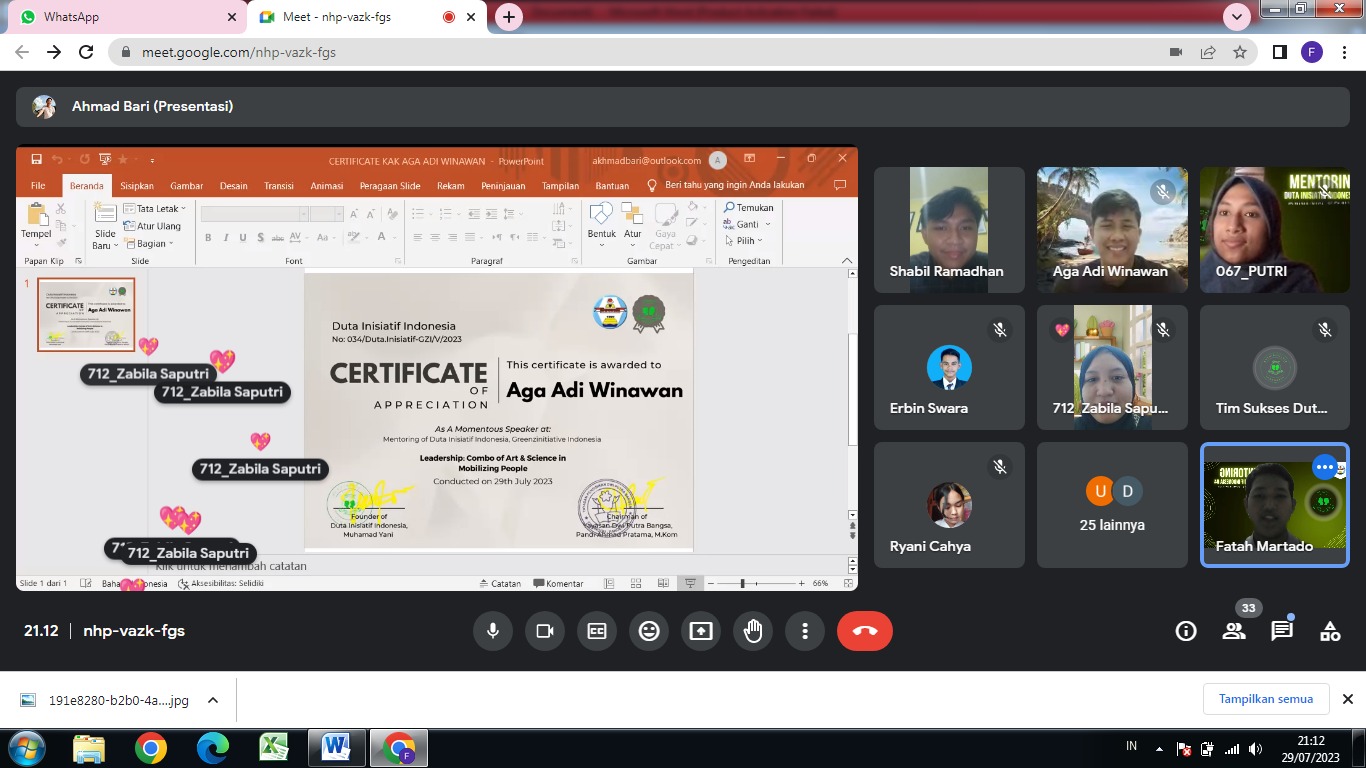This screenshot has height=768, width=1366.
Task: Open the Chrome tab search dropdown
Action: click(1237, 17)
